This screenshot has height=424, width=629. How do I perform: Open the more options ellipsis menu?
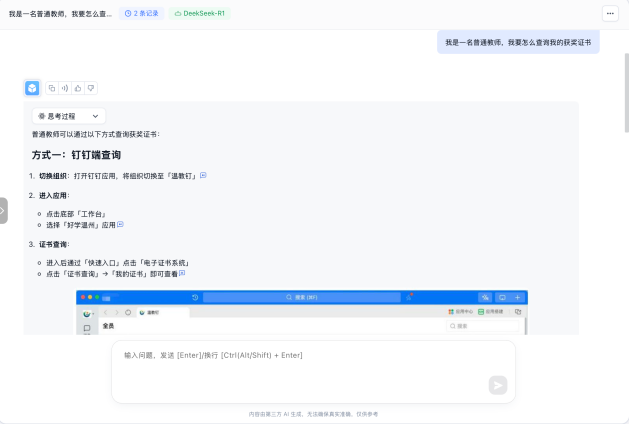pyautogui.click(x=610, y=13)
